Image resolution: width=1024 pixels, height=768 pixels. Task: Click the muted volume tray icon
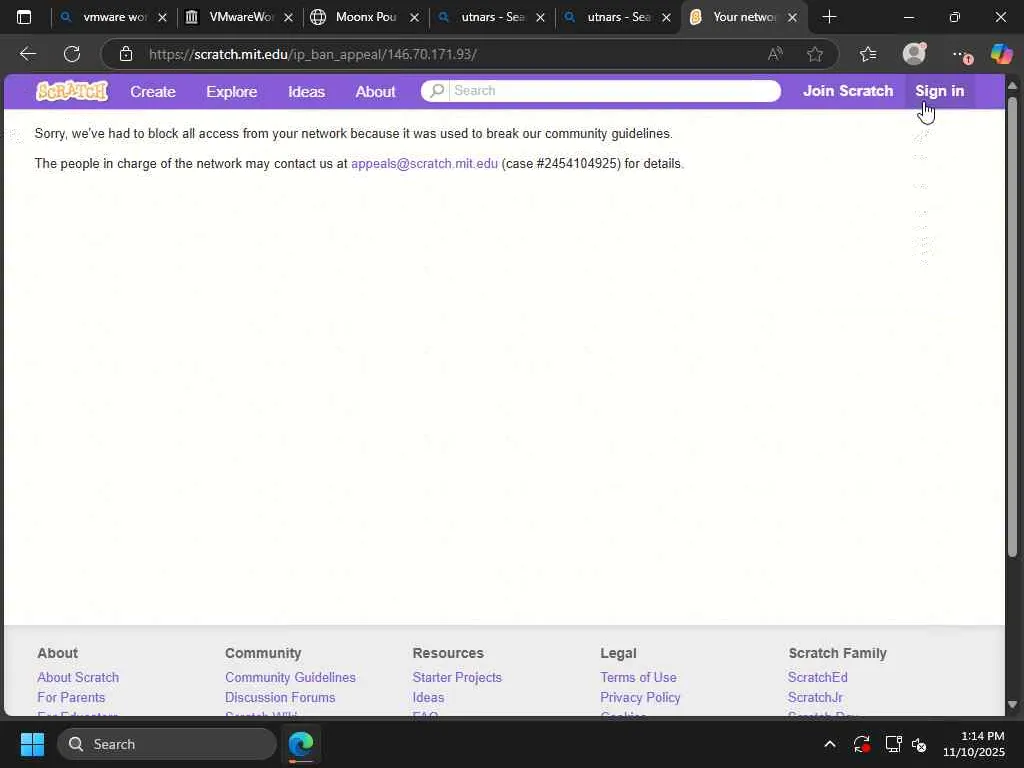tap(919, 744)
